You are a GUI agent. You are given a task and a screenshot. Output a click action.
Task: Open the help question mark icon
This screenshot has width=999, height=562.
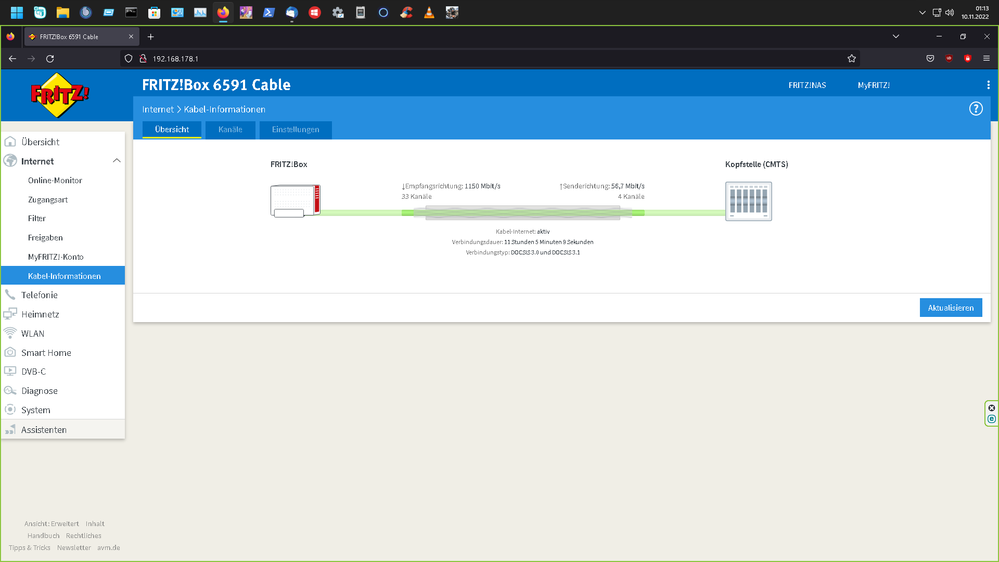[975, 109]
